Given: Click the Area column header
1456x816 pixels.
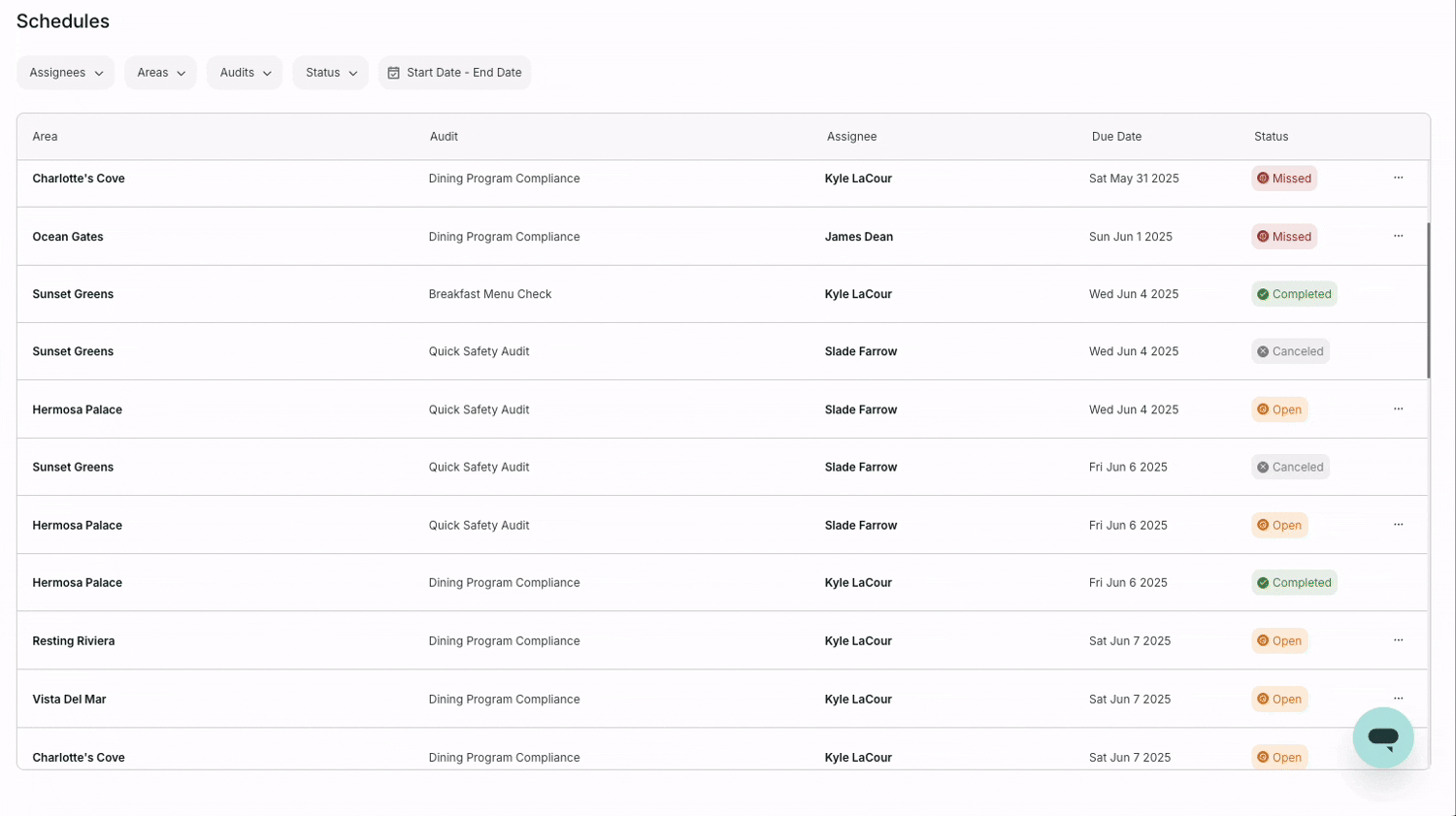Looking at the screenshot, I should pos(45,137).
